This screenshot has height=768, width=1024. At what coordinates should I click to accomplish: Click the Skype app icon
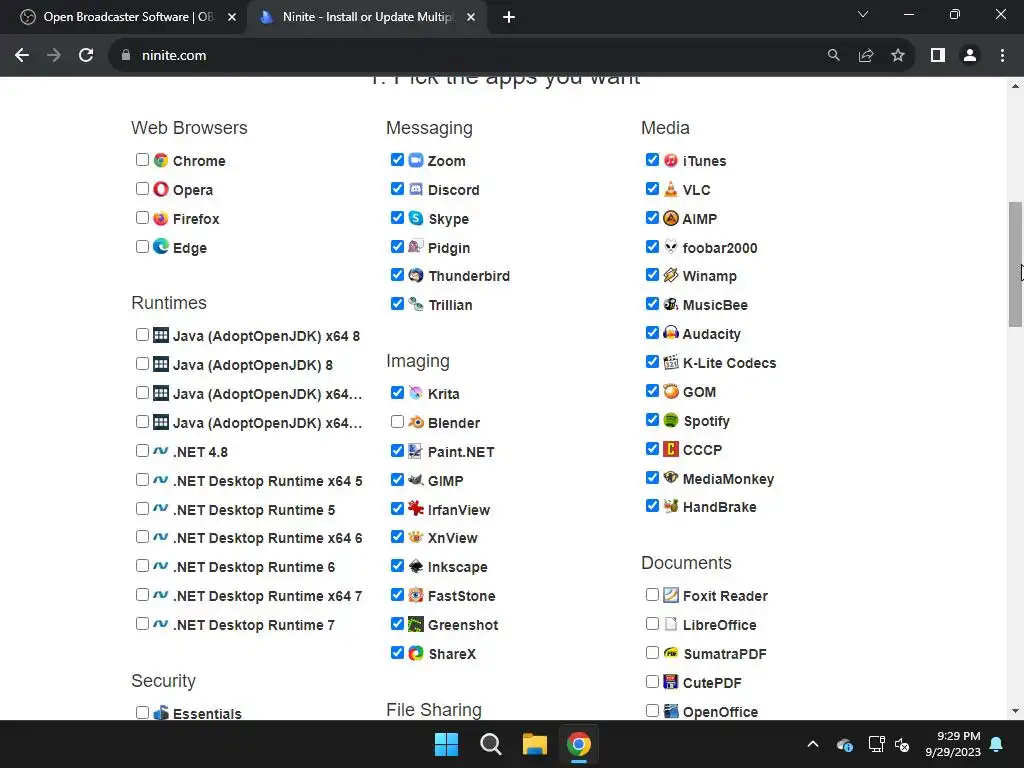416,218
